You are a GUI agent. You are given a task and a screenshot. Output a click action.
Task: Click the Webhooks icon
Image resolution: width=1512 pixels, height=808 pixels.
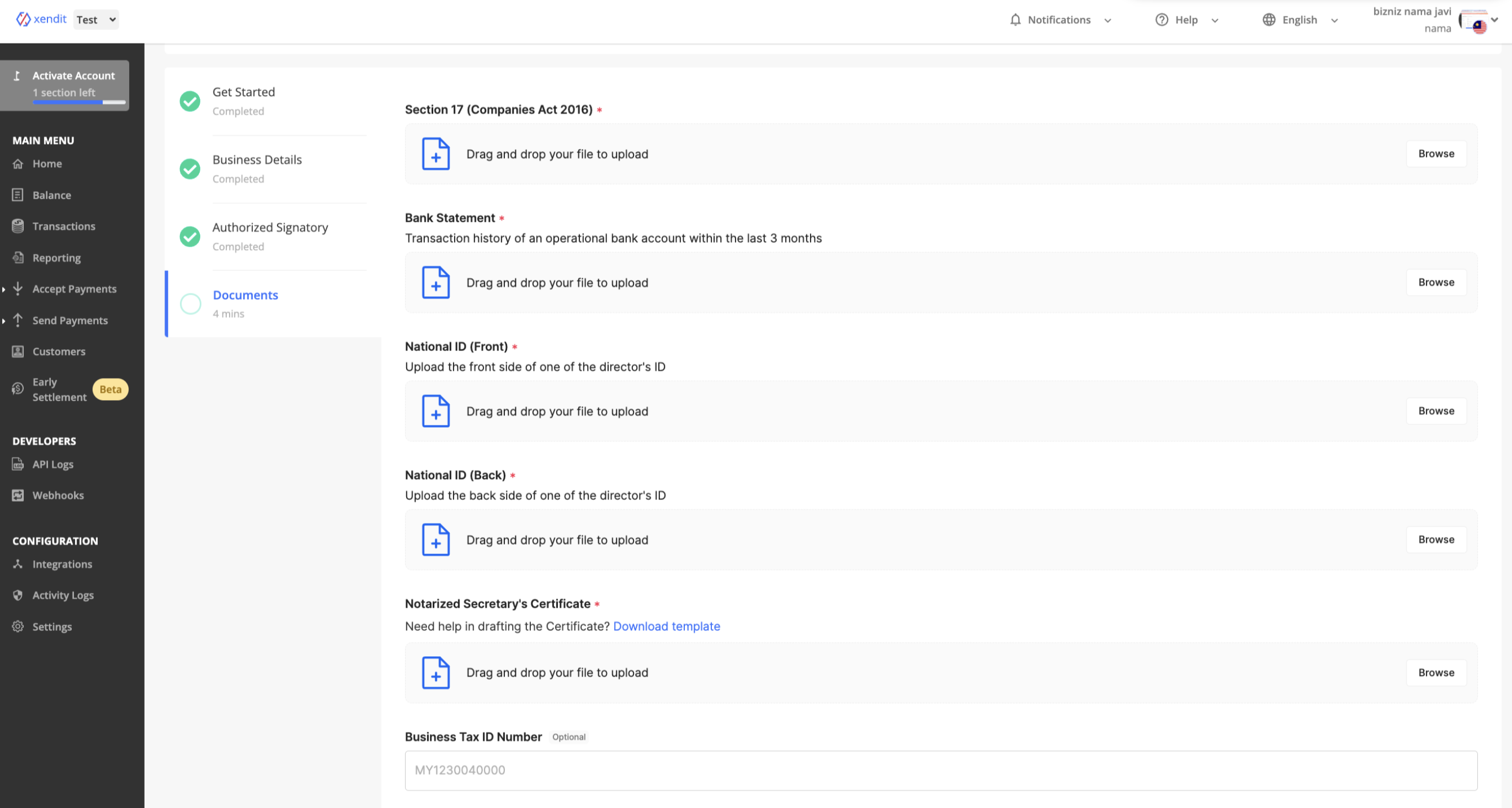pyautogui.click(x=18, y=496)
